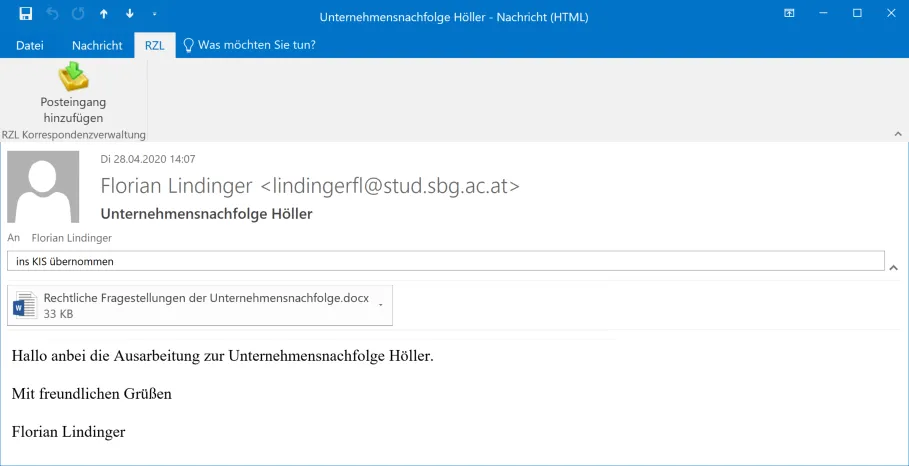Image resolution: width=909 pixels, height=466 pixels.
Task: Switch to the Nachricht ribbon tab
Action: coord(97,45)
